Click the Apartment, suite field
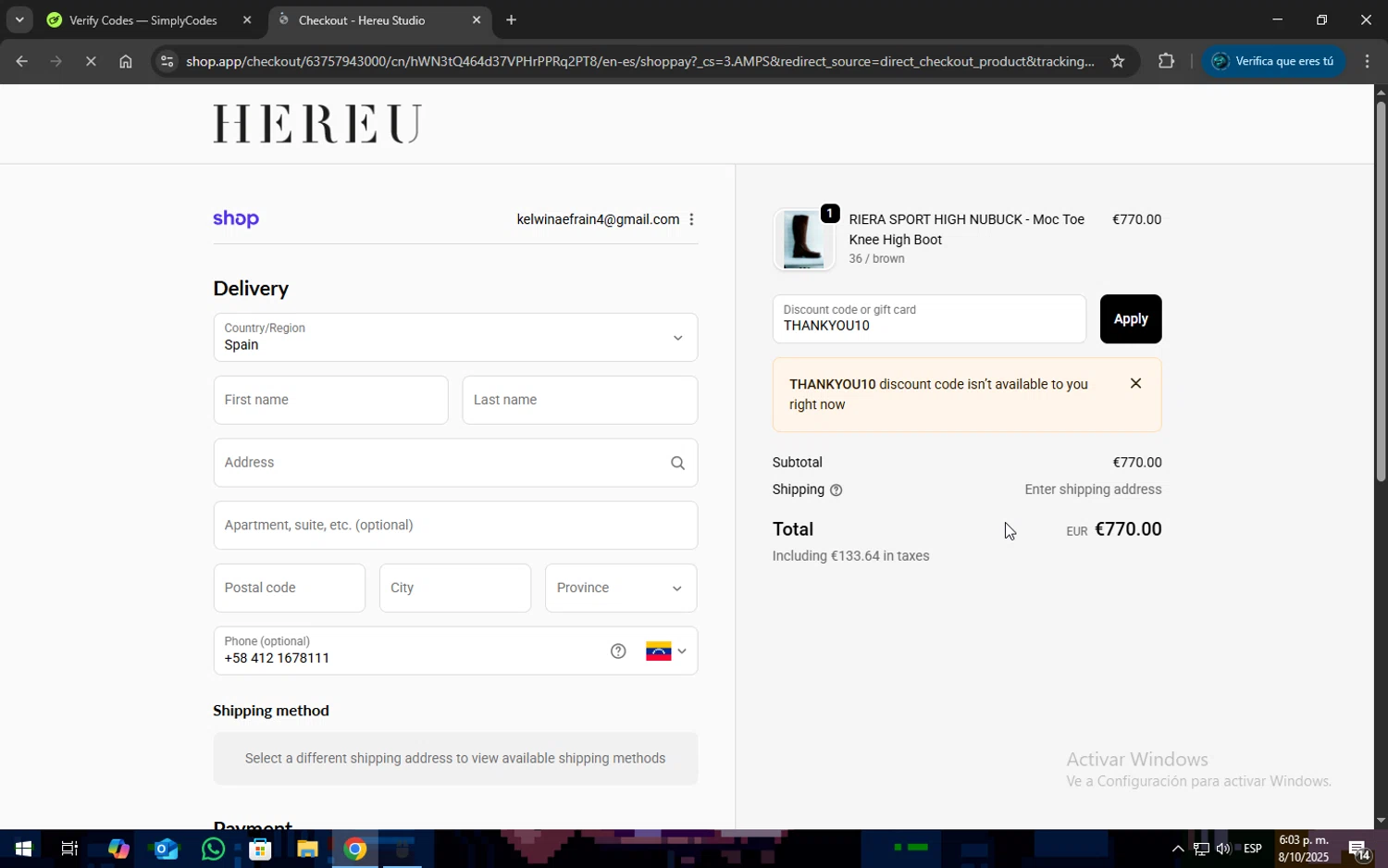1388x868 pixels. coord(455,526)
